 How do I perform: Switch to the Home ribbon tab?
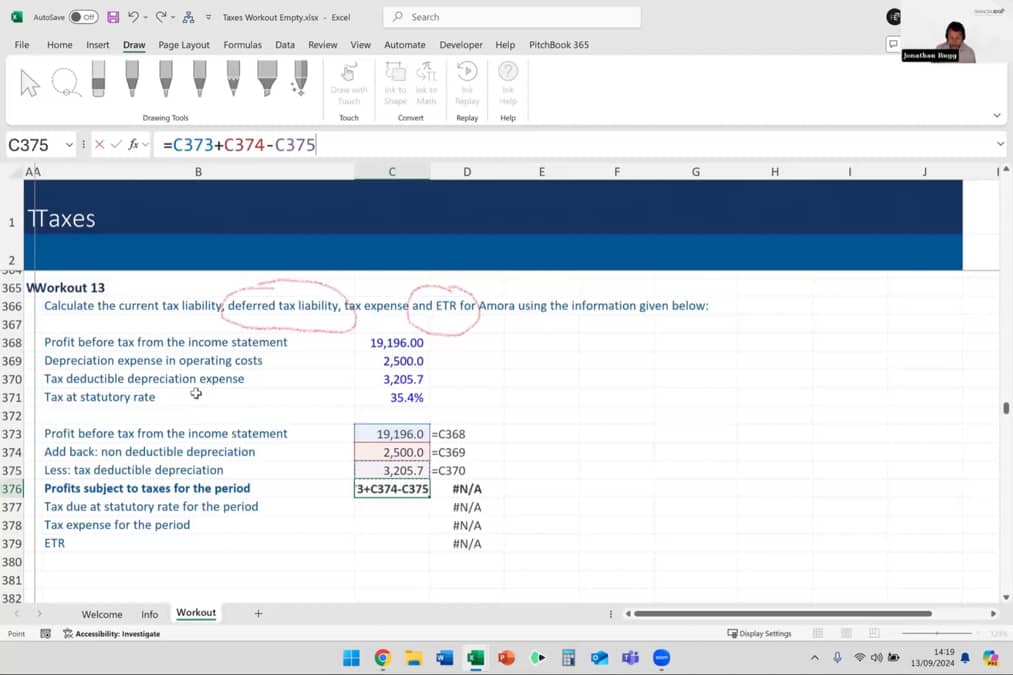click(x=59, y=45)
